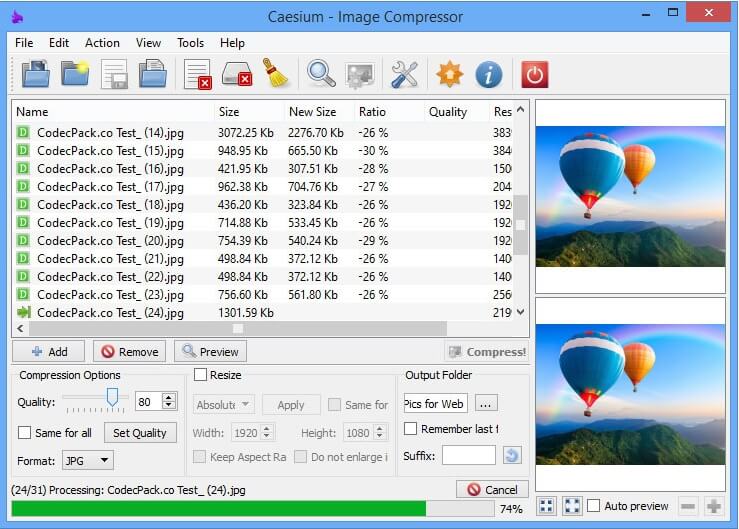Click the done icon of Test_ (14).jpg
Image resolution: width=739 pixels, height=529 pixels.
(x=23, y=132)
